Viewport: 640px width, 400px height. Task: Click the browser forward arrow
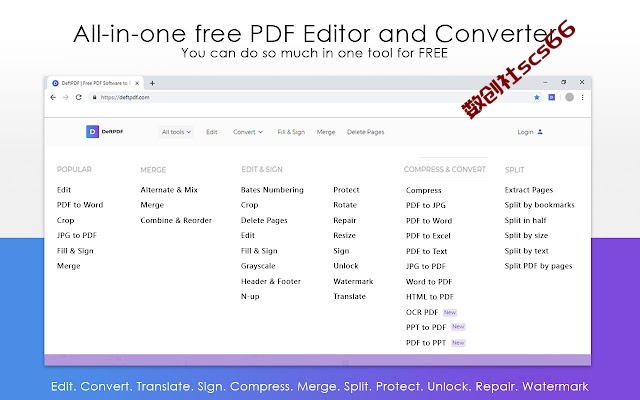(x=66, y=97)
